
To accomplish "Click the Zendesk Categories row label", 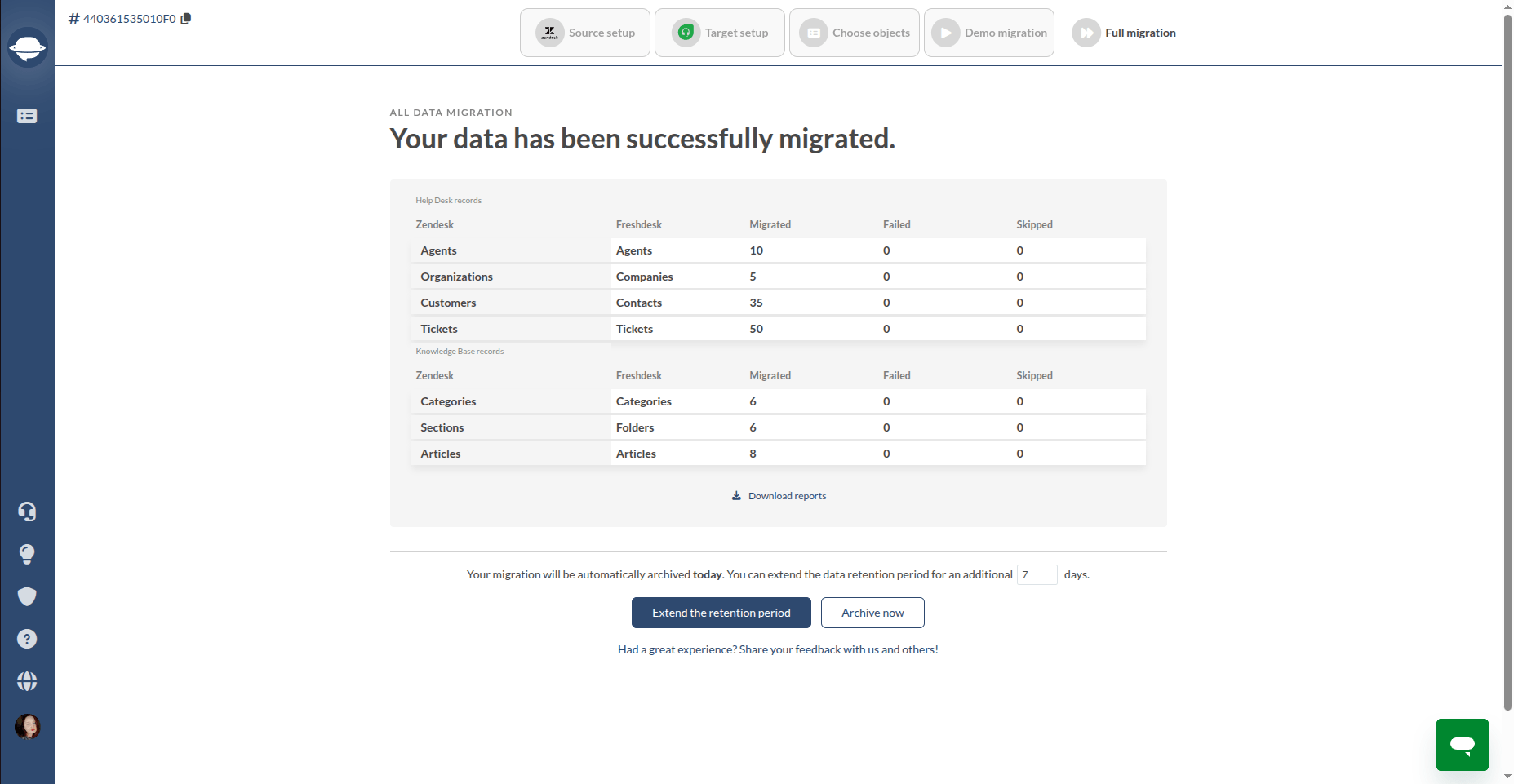I will pyautogui.click(x=448, y=401).
